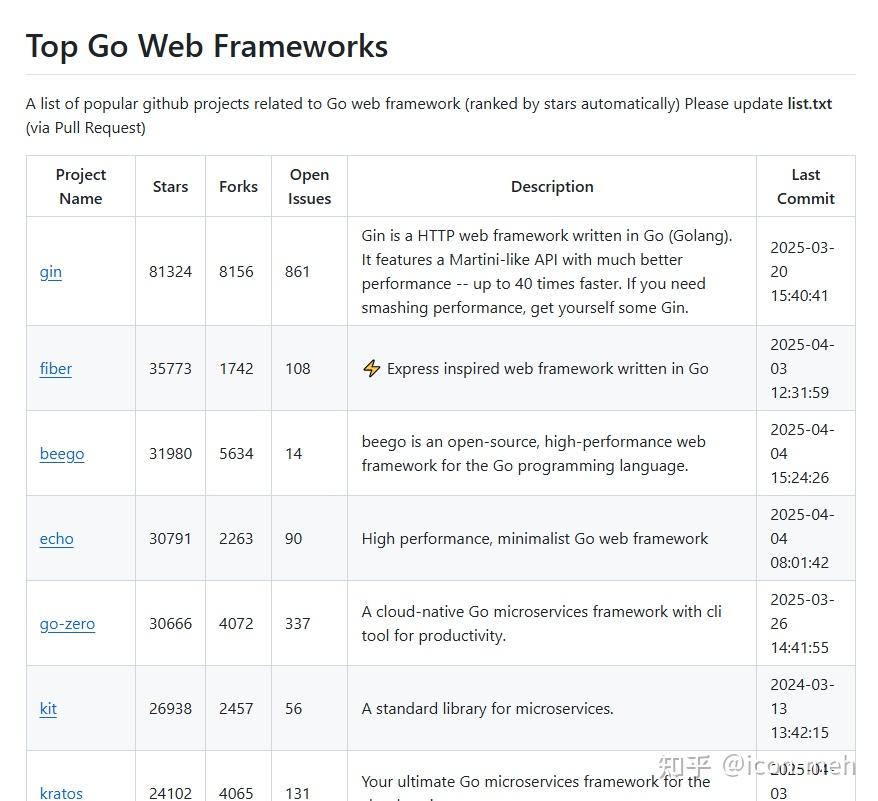Screen dimensions: 878x801
Task: Click the bold list.txt text
Action: tap(809, 104)
